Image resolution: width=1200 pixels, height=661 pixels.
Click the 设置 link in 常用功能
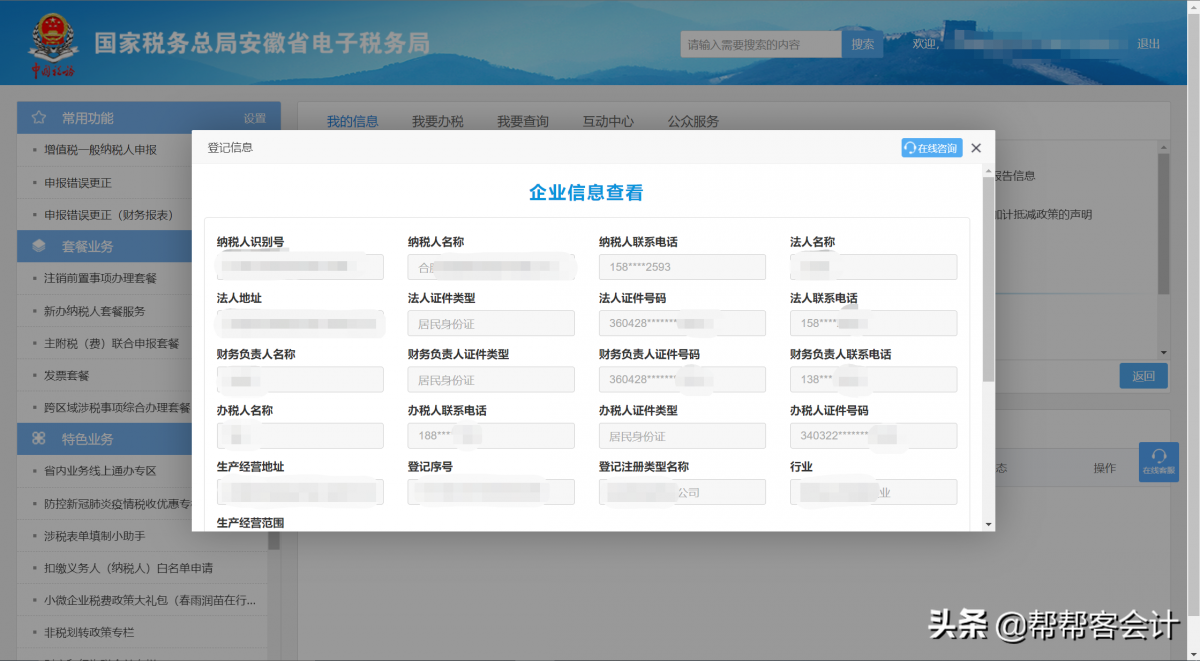(255, 118)
